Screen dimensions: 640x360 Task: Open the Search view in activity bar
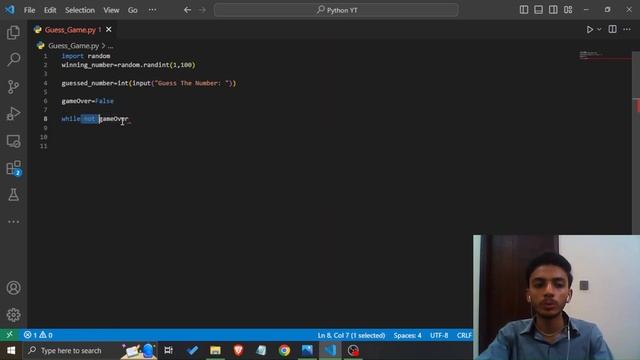pyautogui.click(x=13, y=60)
